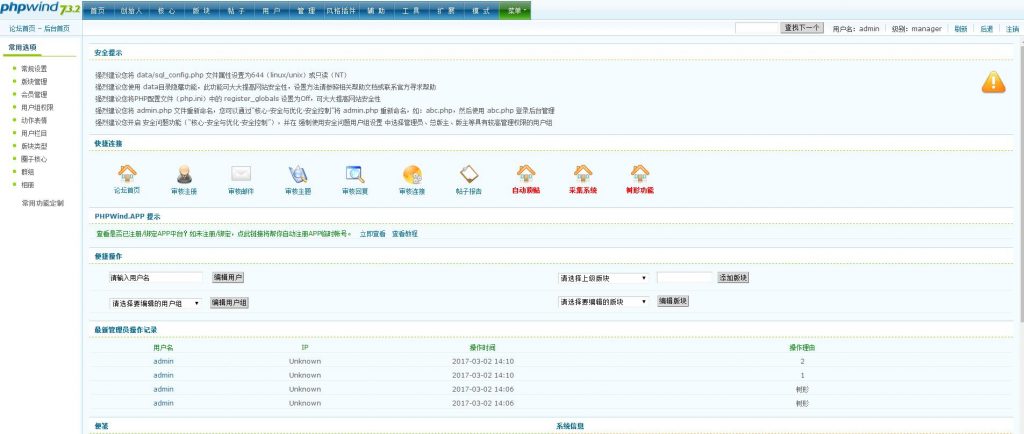Open 用户栏目 in the sidebar

[x=34, y=133]
